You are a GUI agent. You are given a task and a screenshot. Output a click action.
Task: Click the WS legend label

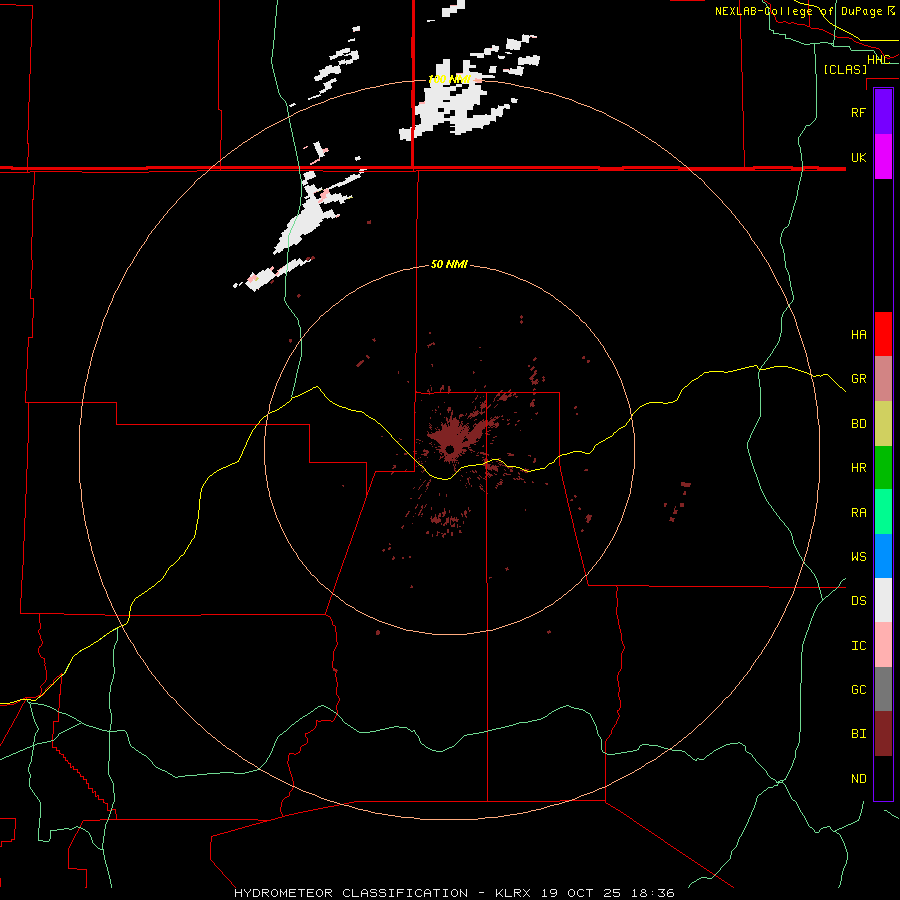click(858, 556)
